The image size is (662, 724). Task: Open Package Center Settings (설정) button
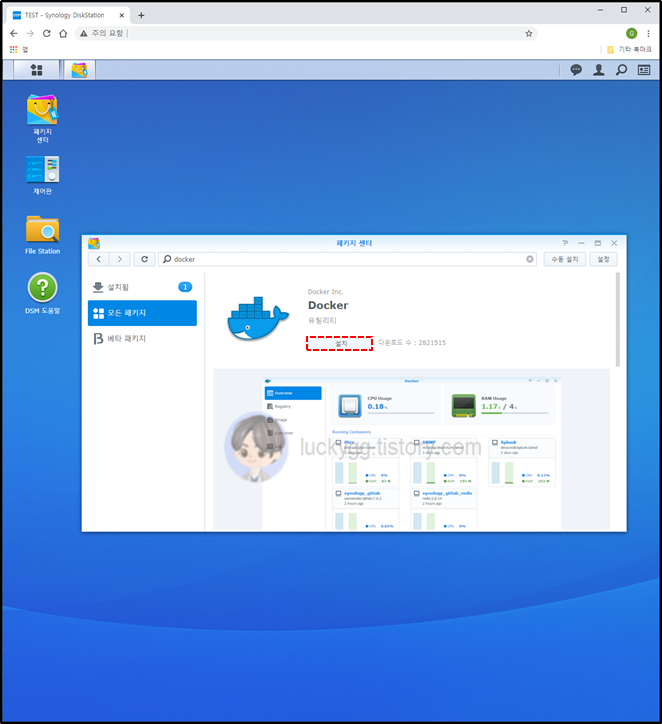click(603, 259)
